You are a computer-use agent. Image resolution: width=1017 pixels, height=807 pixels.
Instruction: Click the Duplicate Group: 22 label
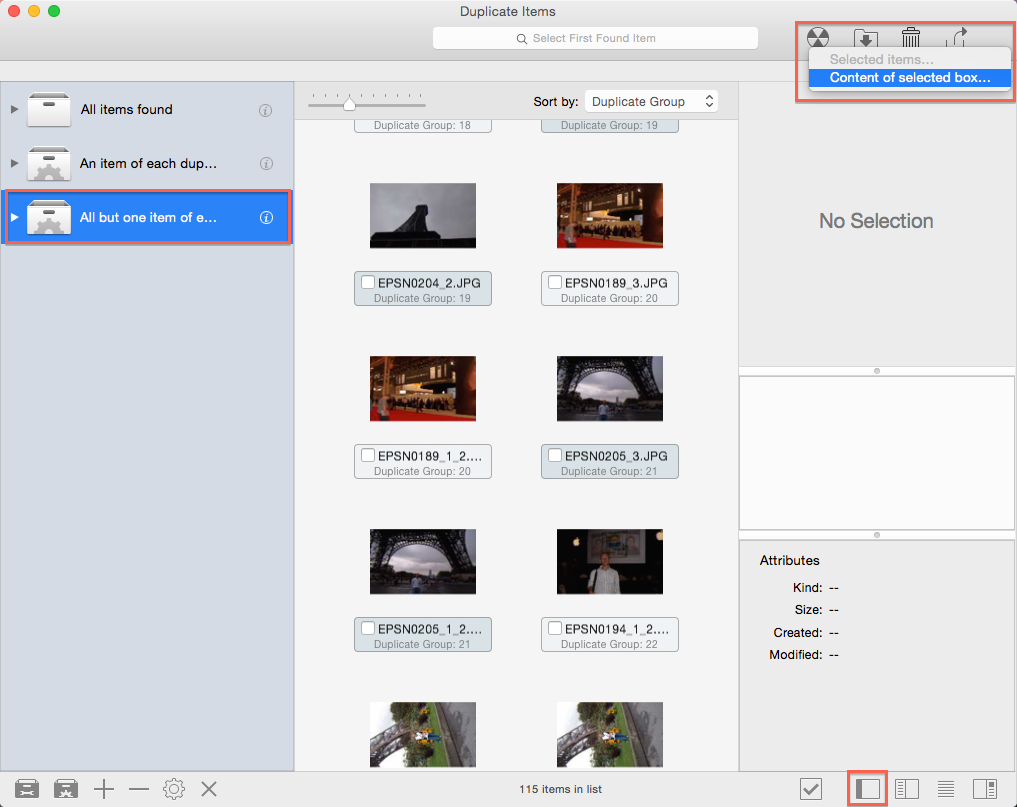pyautogui.click(x=609, y=644)
